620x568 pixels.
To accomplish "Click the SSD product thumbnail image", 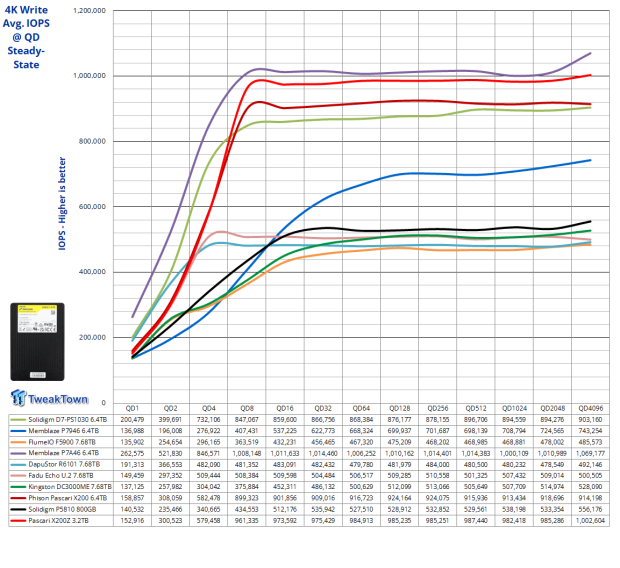I will pos(37,342).
